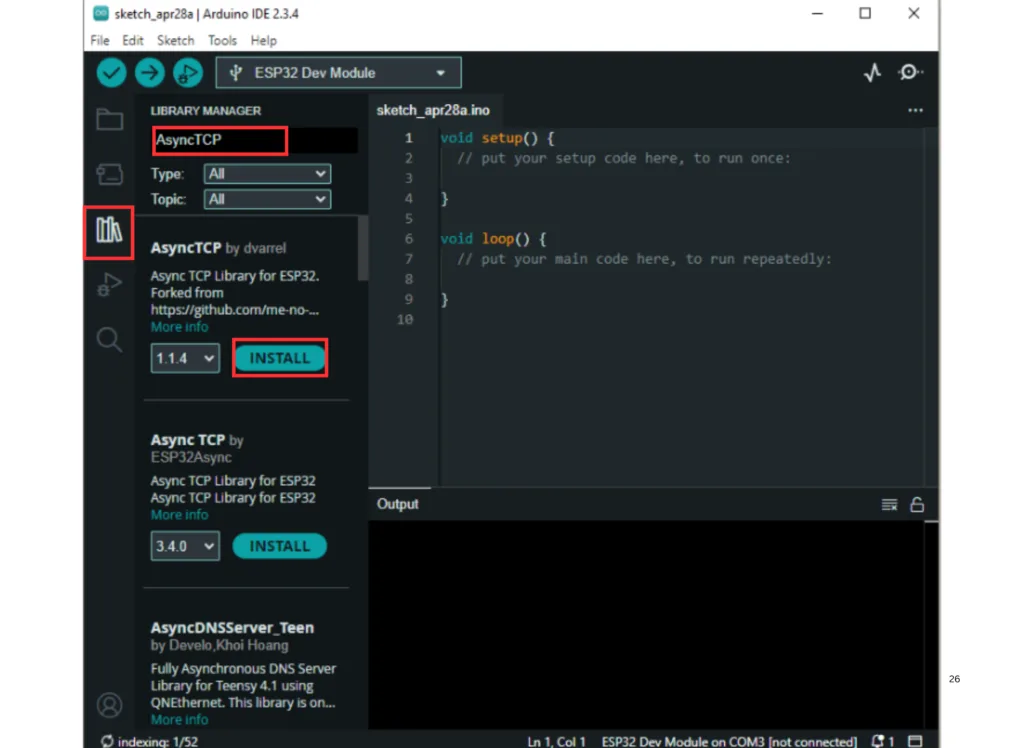The image size is (1024, 748).
Task: Click the AsyncTCP library search field
Action: click(x=220, y=140)
